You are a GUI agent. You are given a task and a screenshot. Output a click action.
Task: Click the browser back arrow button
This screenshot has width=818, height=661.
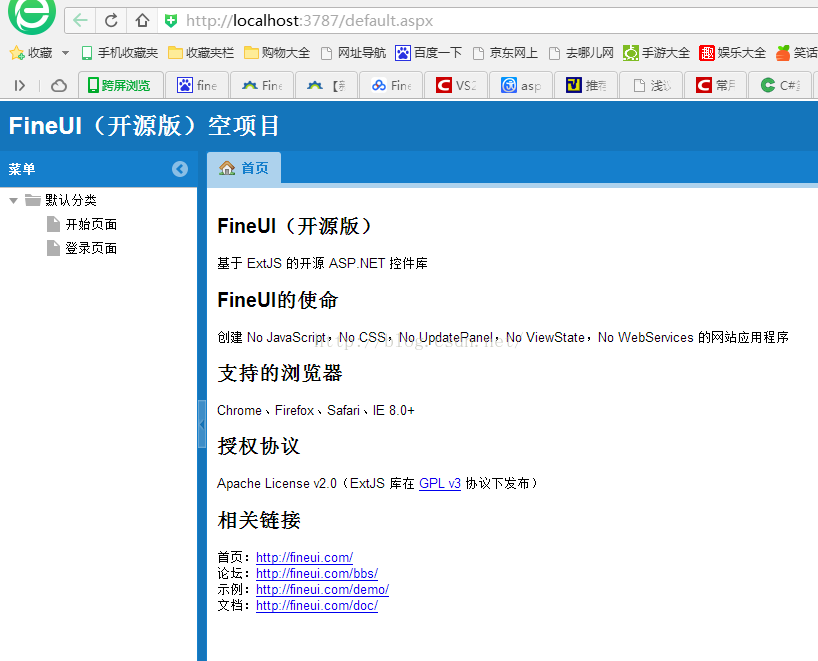point(80,21)
